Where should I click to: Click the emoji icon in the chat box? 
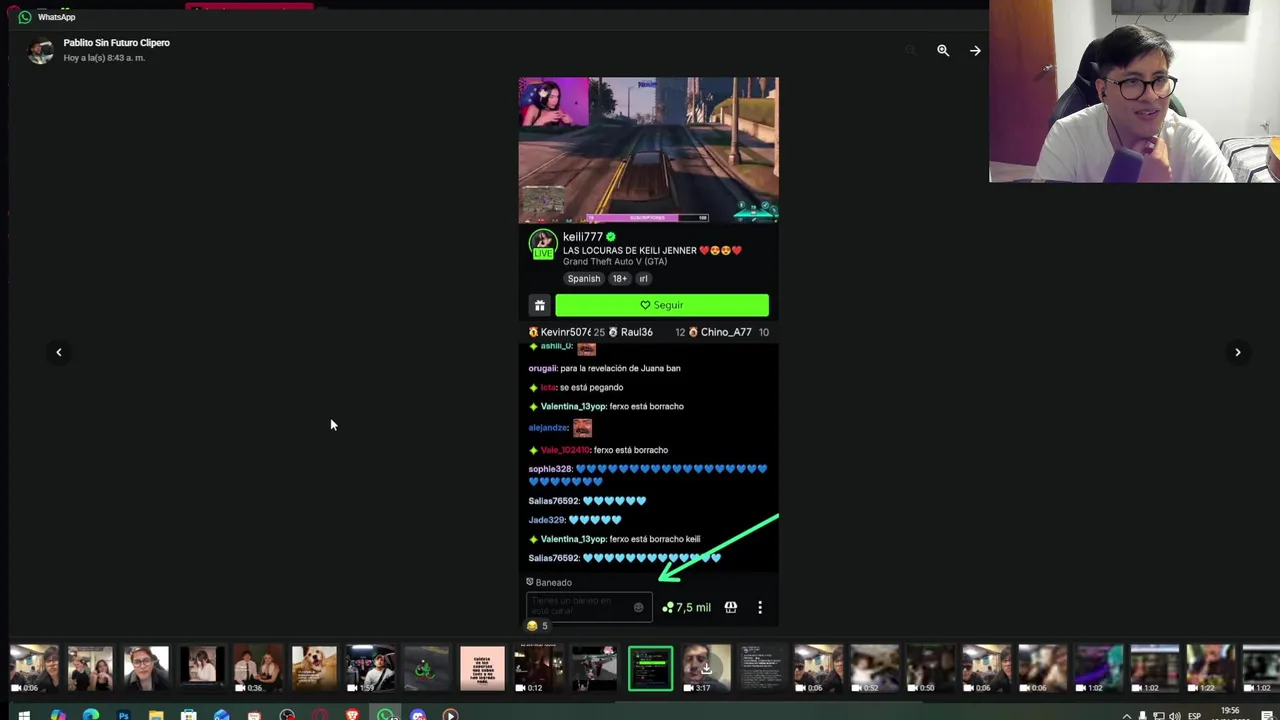[x=638, y=607]
